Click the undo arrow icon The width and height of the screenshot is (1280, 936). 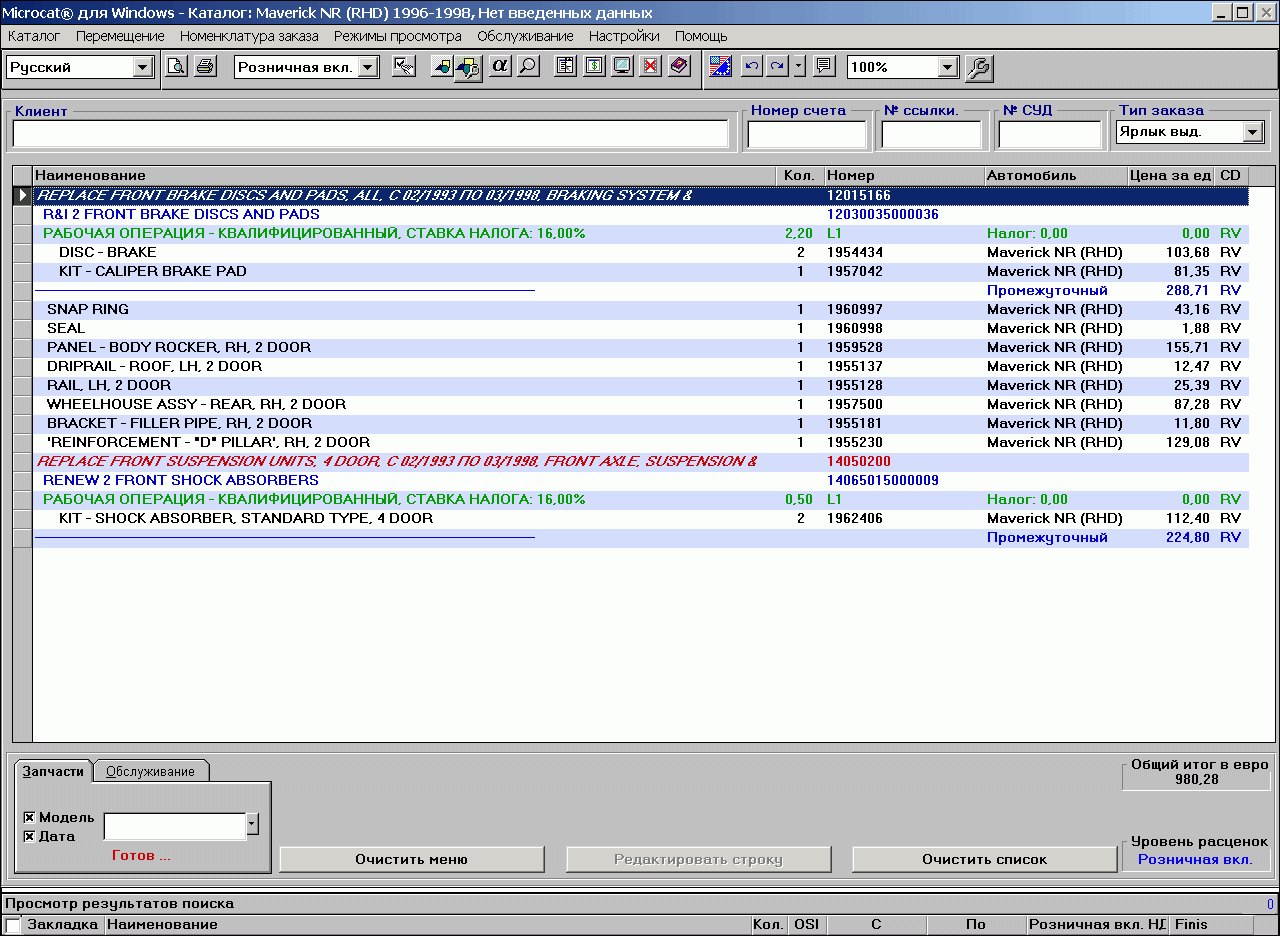(x=752, y=67)
